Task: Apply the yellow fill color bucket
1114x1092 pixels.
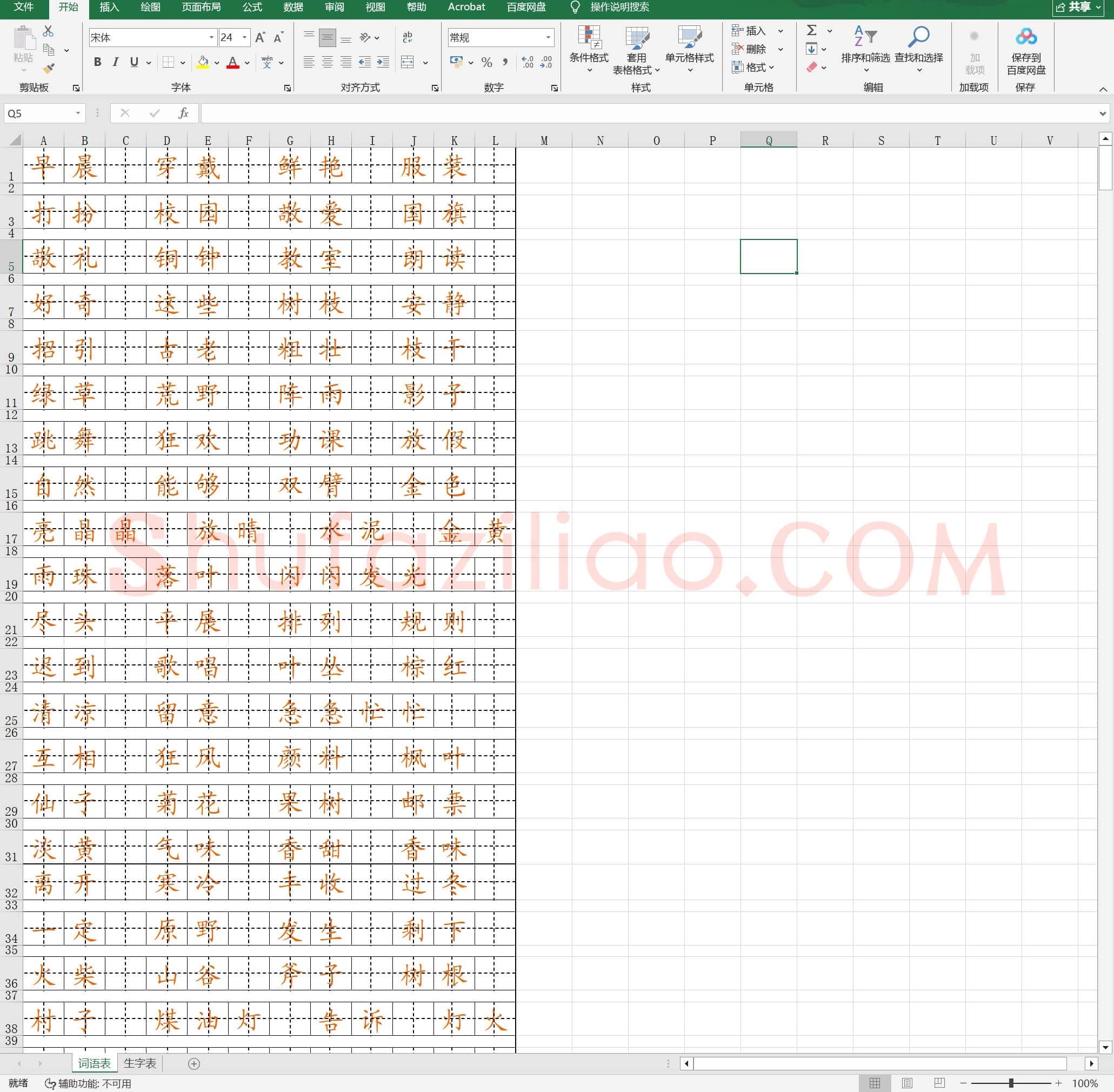Action: pyautogui.click(x=203, y=62)
